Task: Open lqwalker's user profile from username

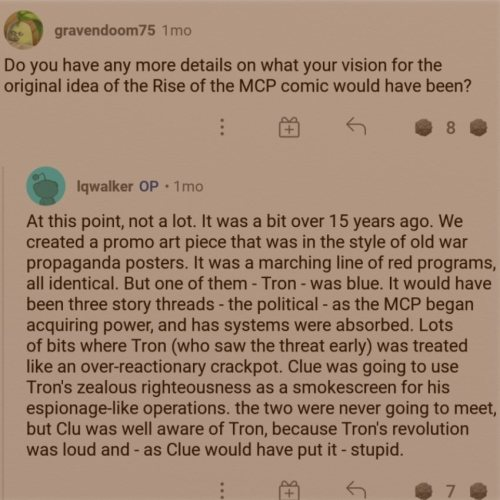Action: point(105,186)
